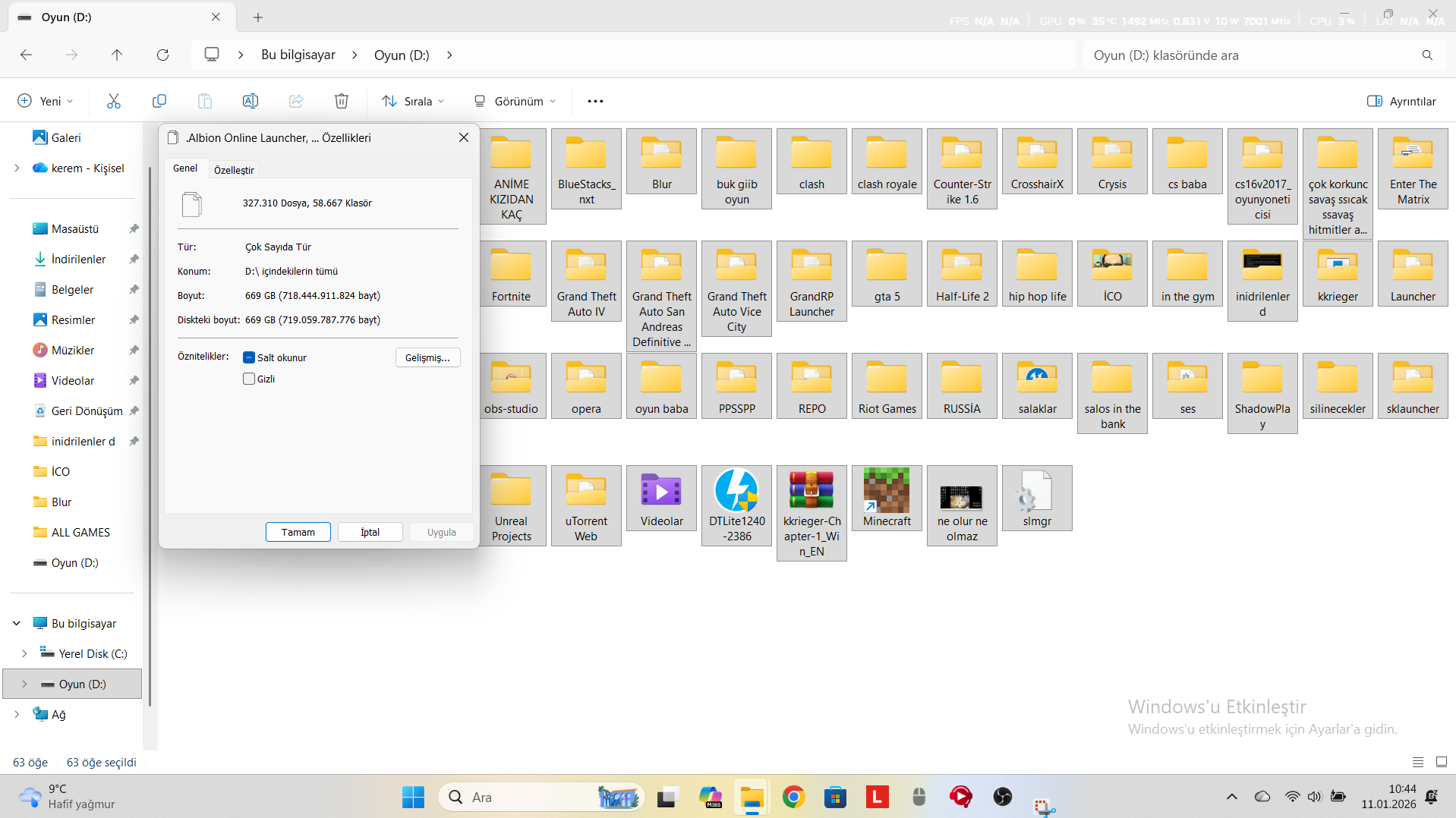
Task: Select the Minecraft shortcut icon
Action: (x=887, y=499)
